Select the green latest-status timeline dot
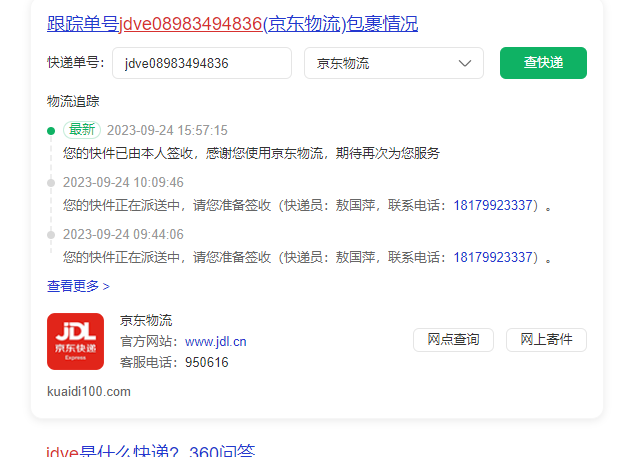The width and height of the screenshot is (643, 457). coord(51,130)
